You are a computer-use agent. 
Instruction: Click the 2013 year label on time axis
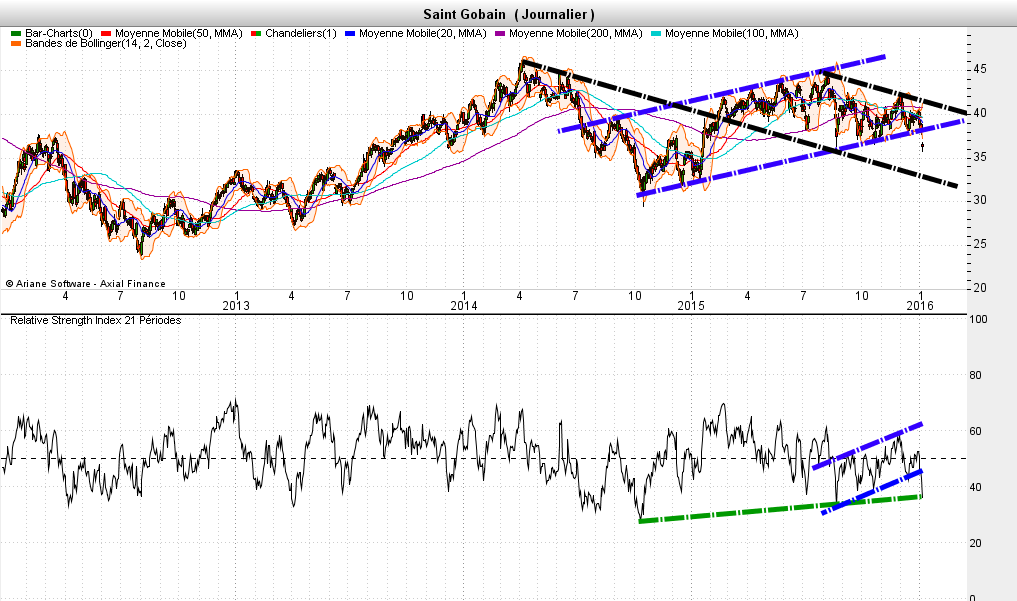[235, 306]
